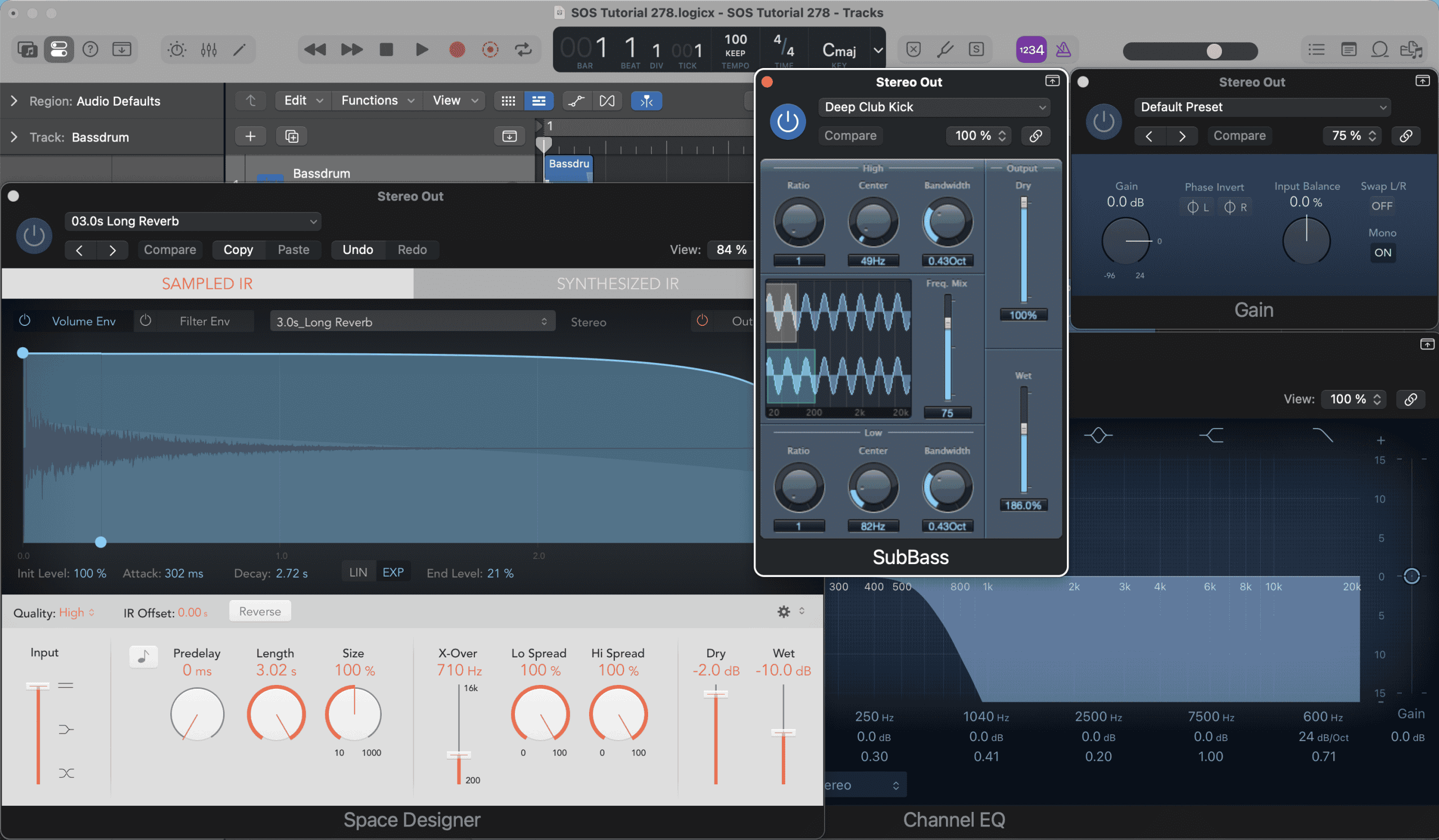Click the tempo-sync note icon near Predelay
This screenshot has height=840, width=1439.
(x=143, y=657)
